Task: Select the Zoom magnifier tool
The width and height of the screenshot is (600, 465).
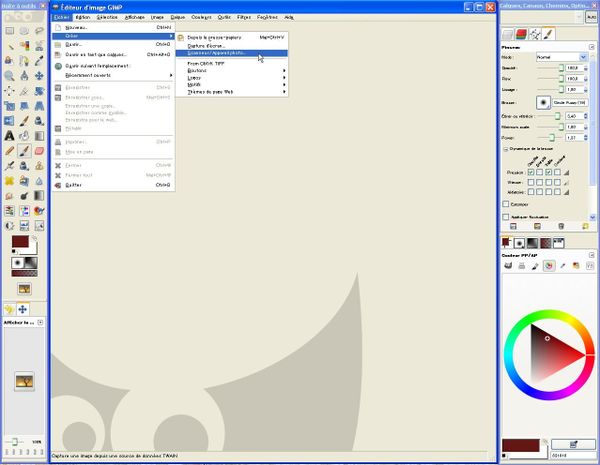Action: pyautogui.click(x=9, y=76)
